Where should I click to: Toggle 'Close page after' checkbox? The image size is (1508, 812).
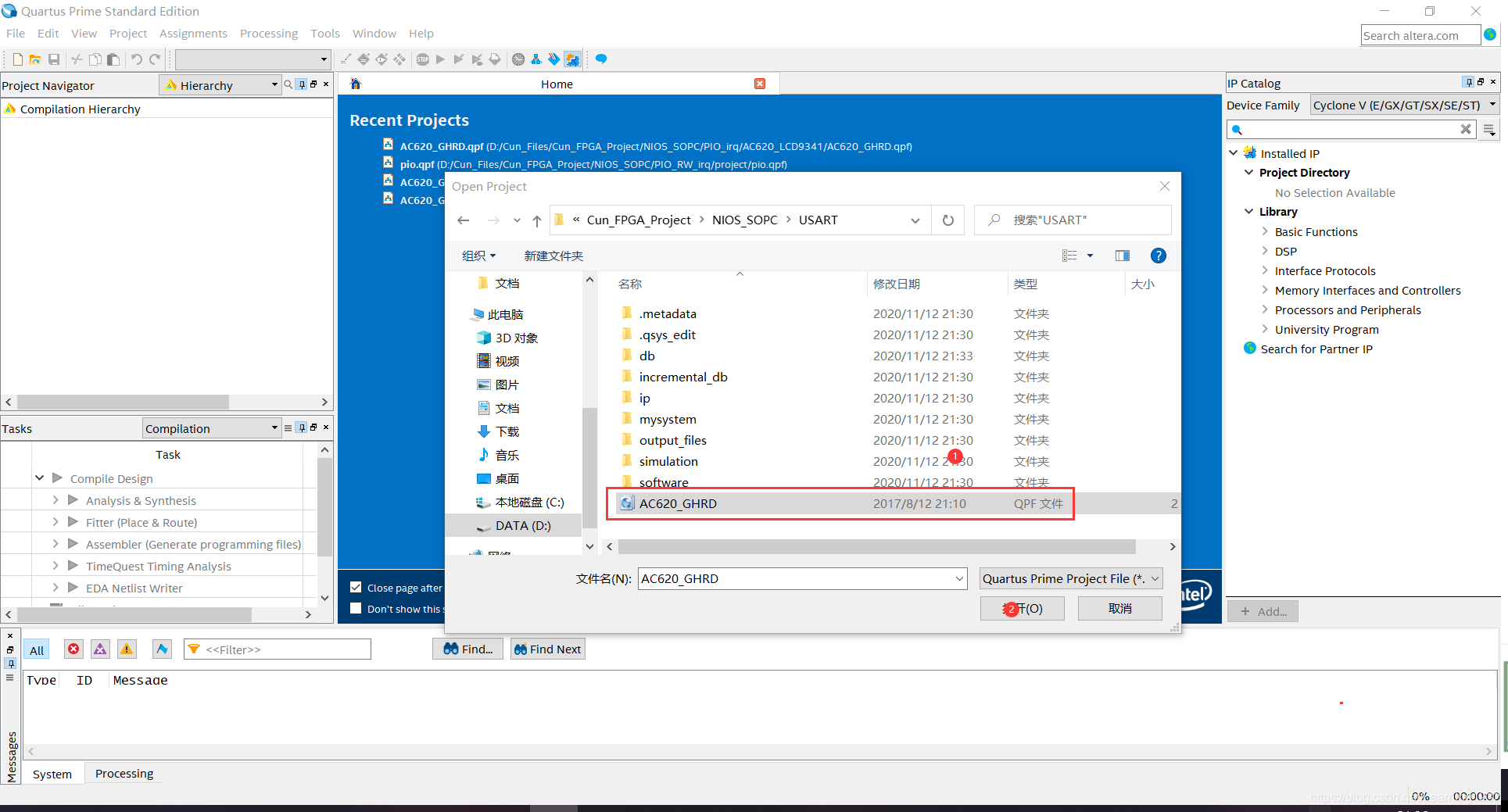[x=356, y=588]
